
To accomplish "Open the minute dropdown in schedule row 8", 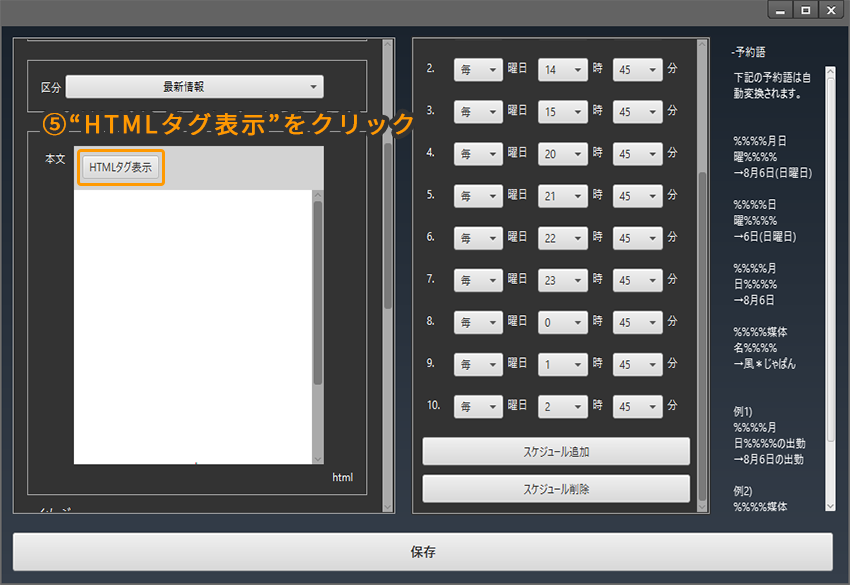I will tap(638, 322).
